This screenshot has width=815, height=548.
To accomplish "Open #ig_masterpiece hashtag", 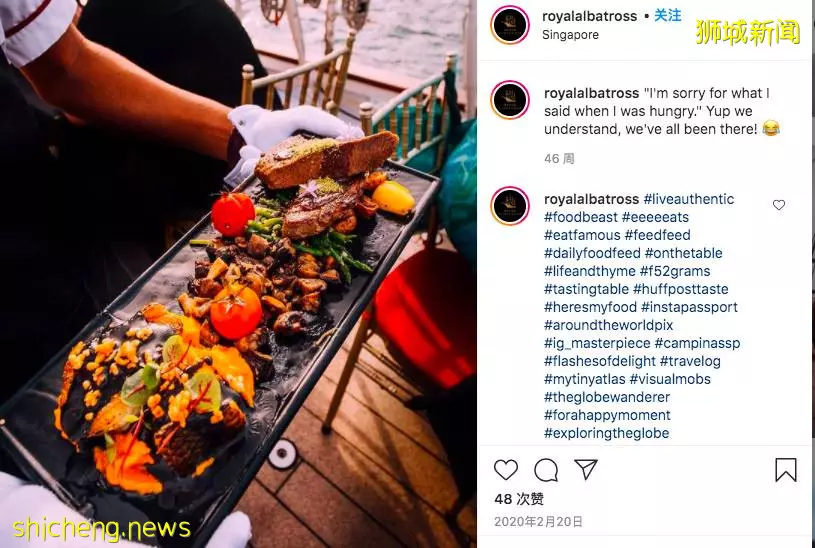I will tap(597, 343).
